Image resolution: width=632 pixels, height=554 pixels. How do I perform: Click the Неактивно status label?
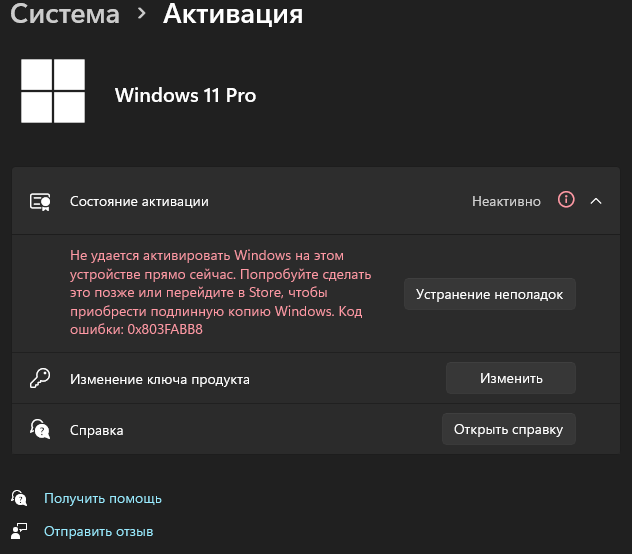(x=506, y=201)
